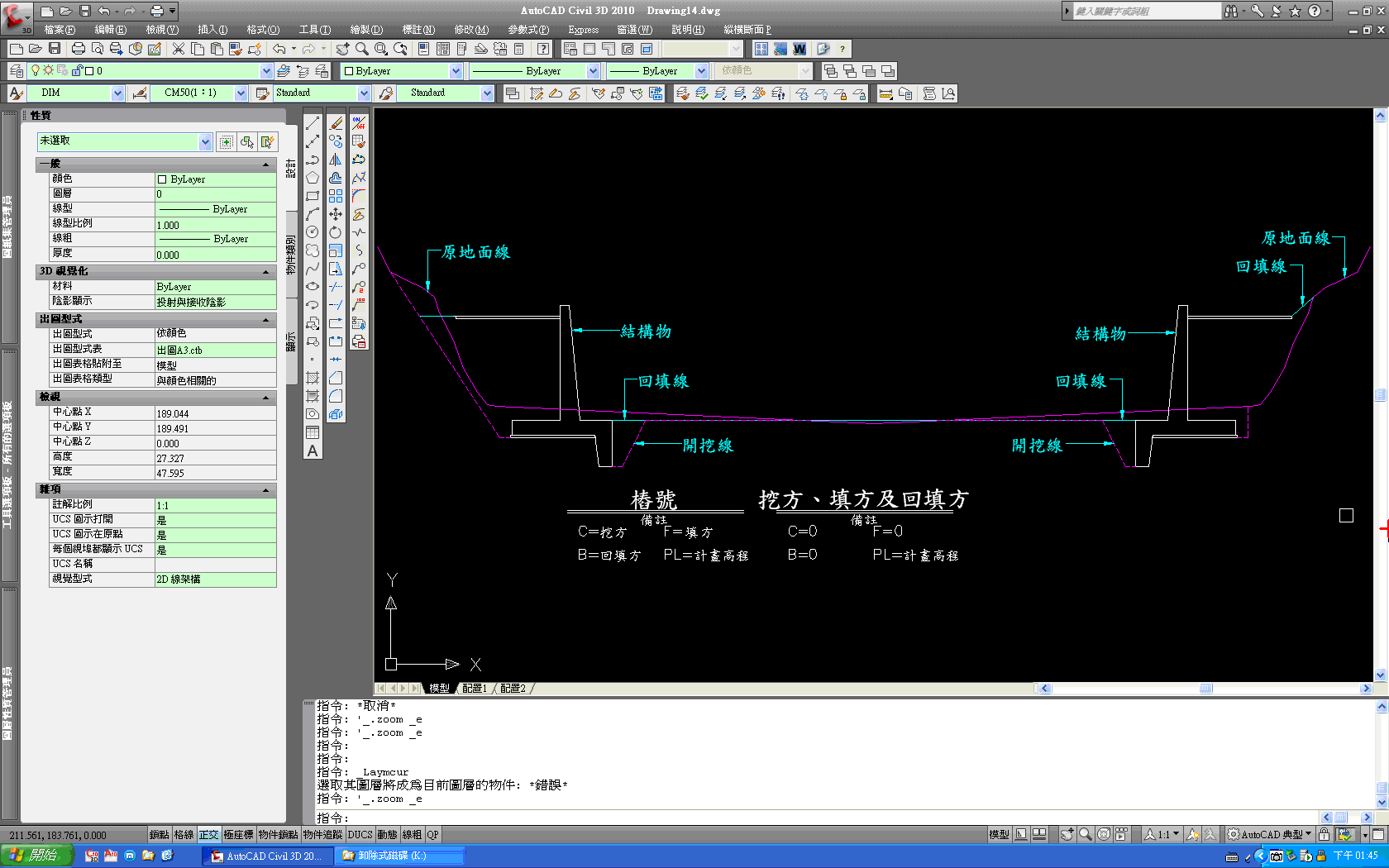Screen dimensions: 1389x868
Task: Activate the Mirror modify tool
Action: click(x=337, y=160)
